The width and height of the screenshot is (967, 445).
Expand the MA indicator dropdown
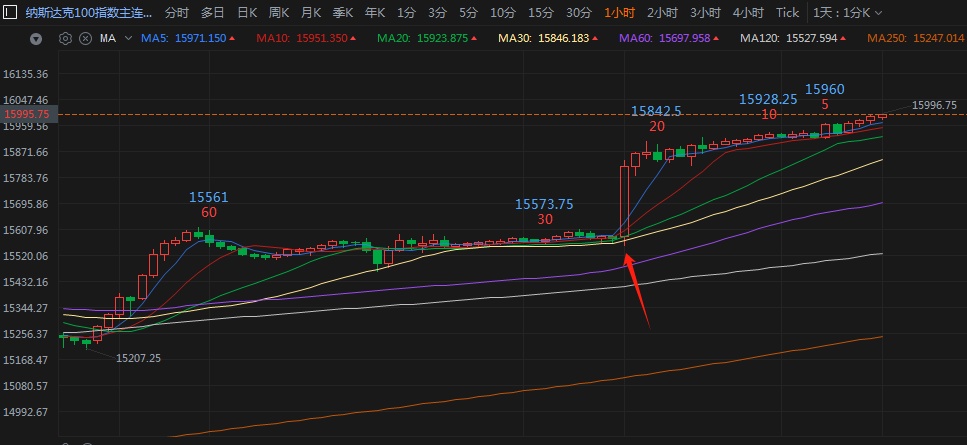click(128, 38)
